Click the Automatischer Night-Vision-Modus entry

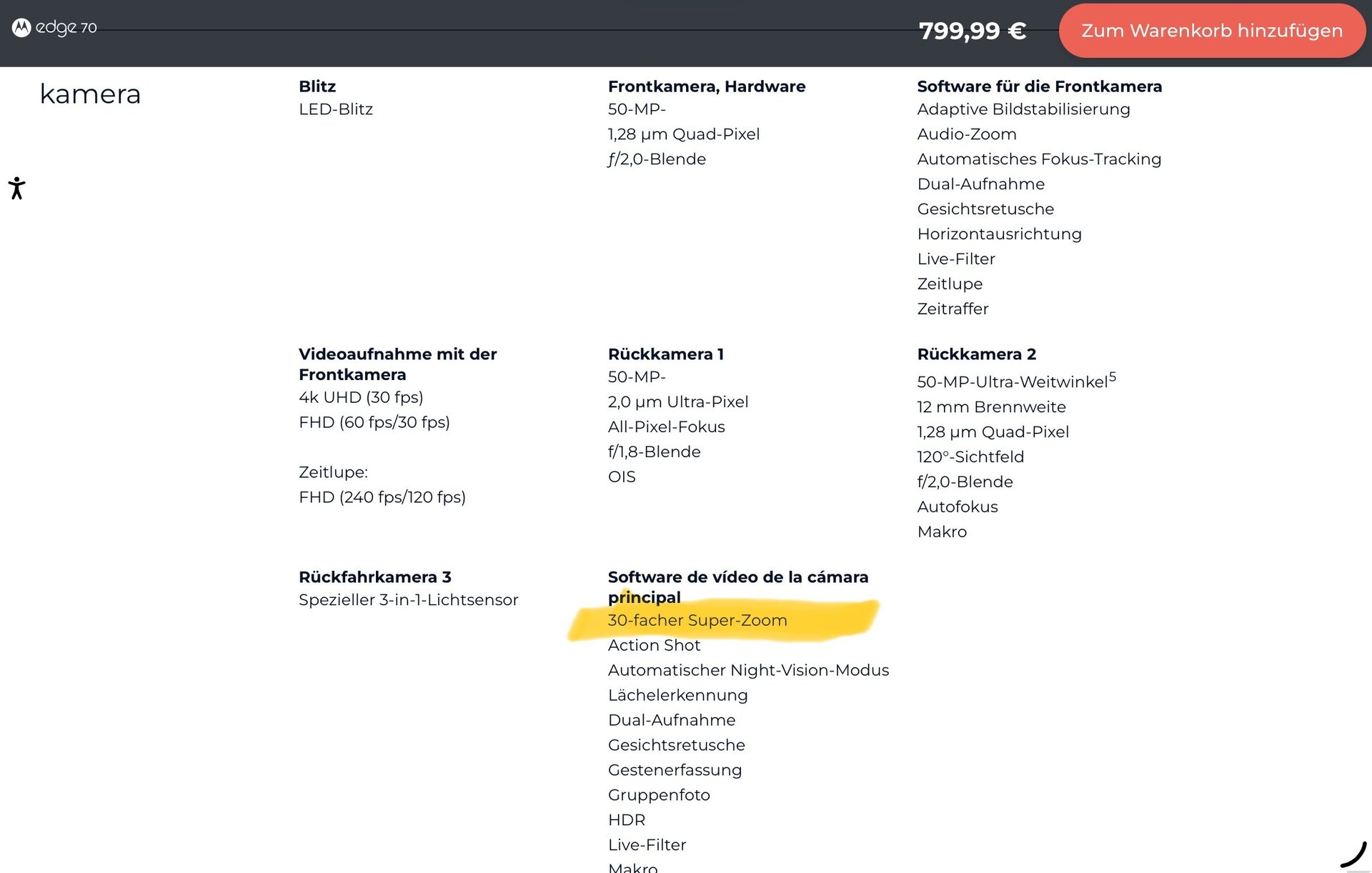pos(748,670)
